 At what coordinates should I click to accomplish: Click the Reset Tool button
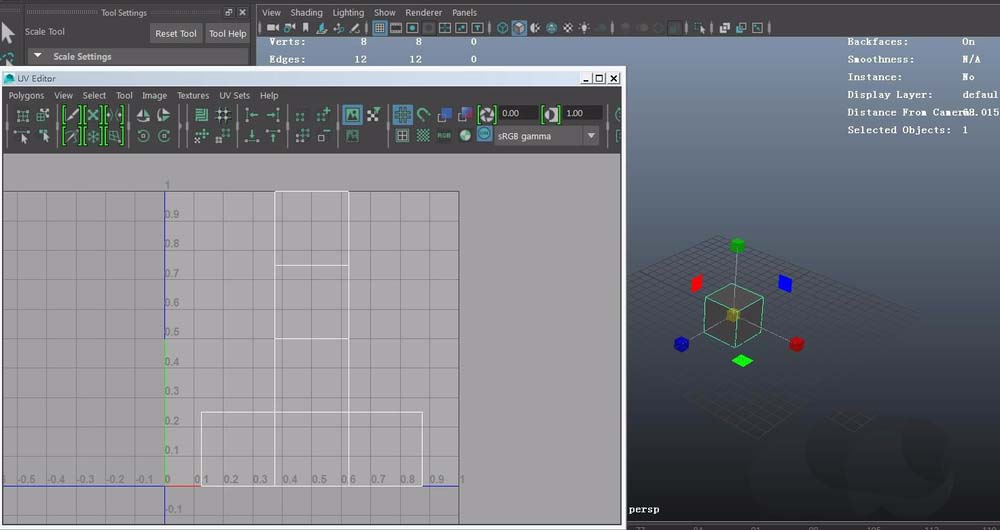176,33
